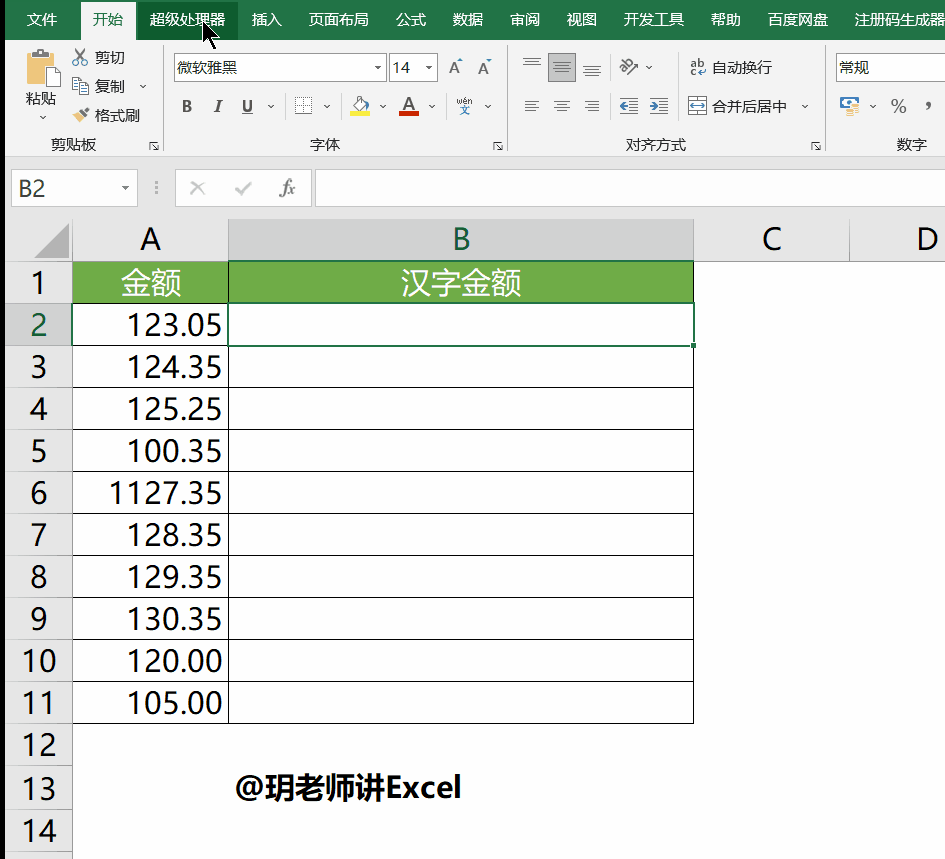Viewport: 945px width, 859px height.
Task: Expand borders options arrow
Action: click(327, 107)
